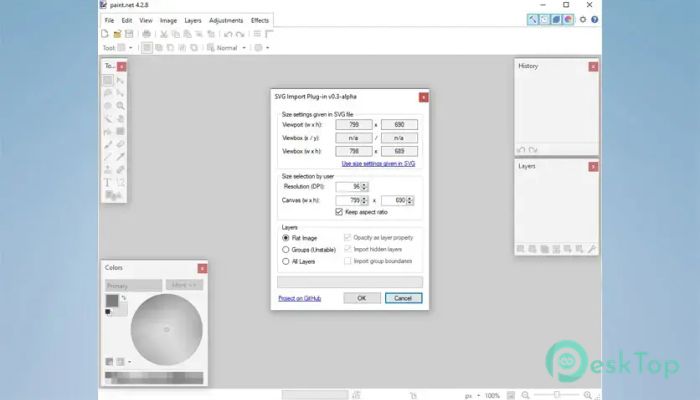Close the SVG Import Plug-in dialog
This screenshot has height=400, width=700.
tap(424, 97)
